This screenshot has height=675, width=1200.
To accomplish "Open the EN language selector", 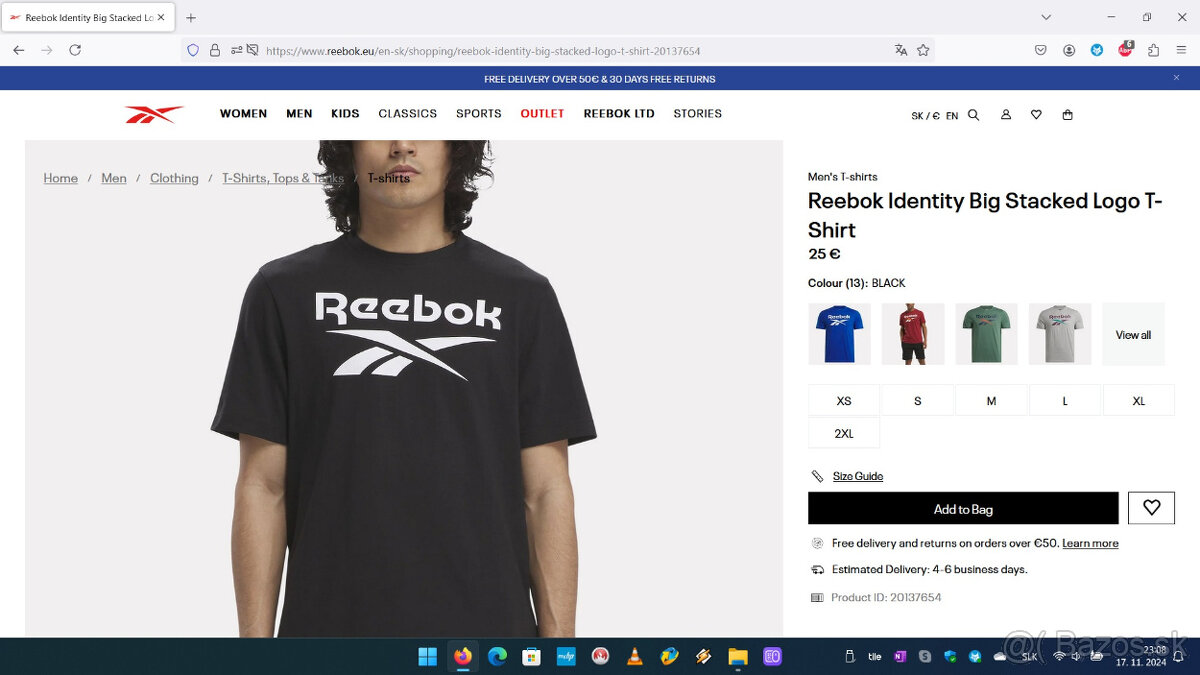I will pos(952,116).
